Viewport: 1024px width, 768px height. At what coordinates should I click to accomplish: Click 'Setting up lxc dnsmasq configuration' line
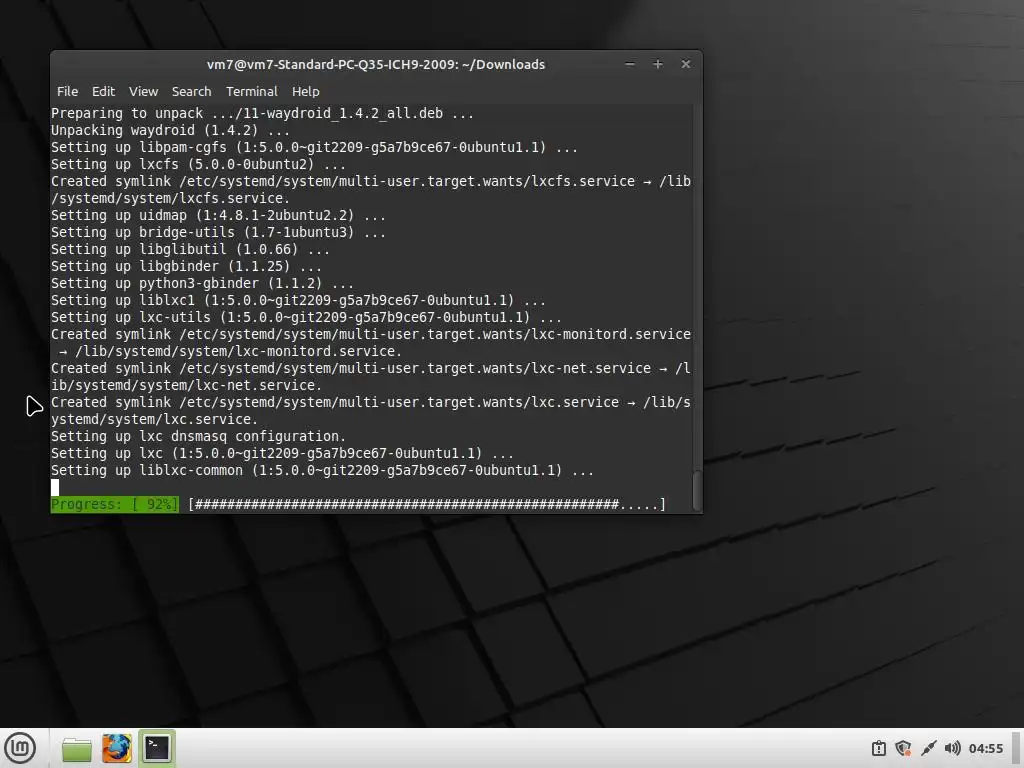coord(199,436)
